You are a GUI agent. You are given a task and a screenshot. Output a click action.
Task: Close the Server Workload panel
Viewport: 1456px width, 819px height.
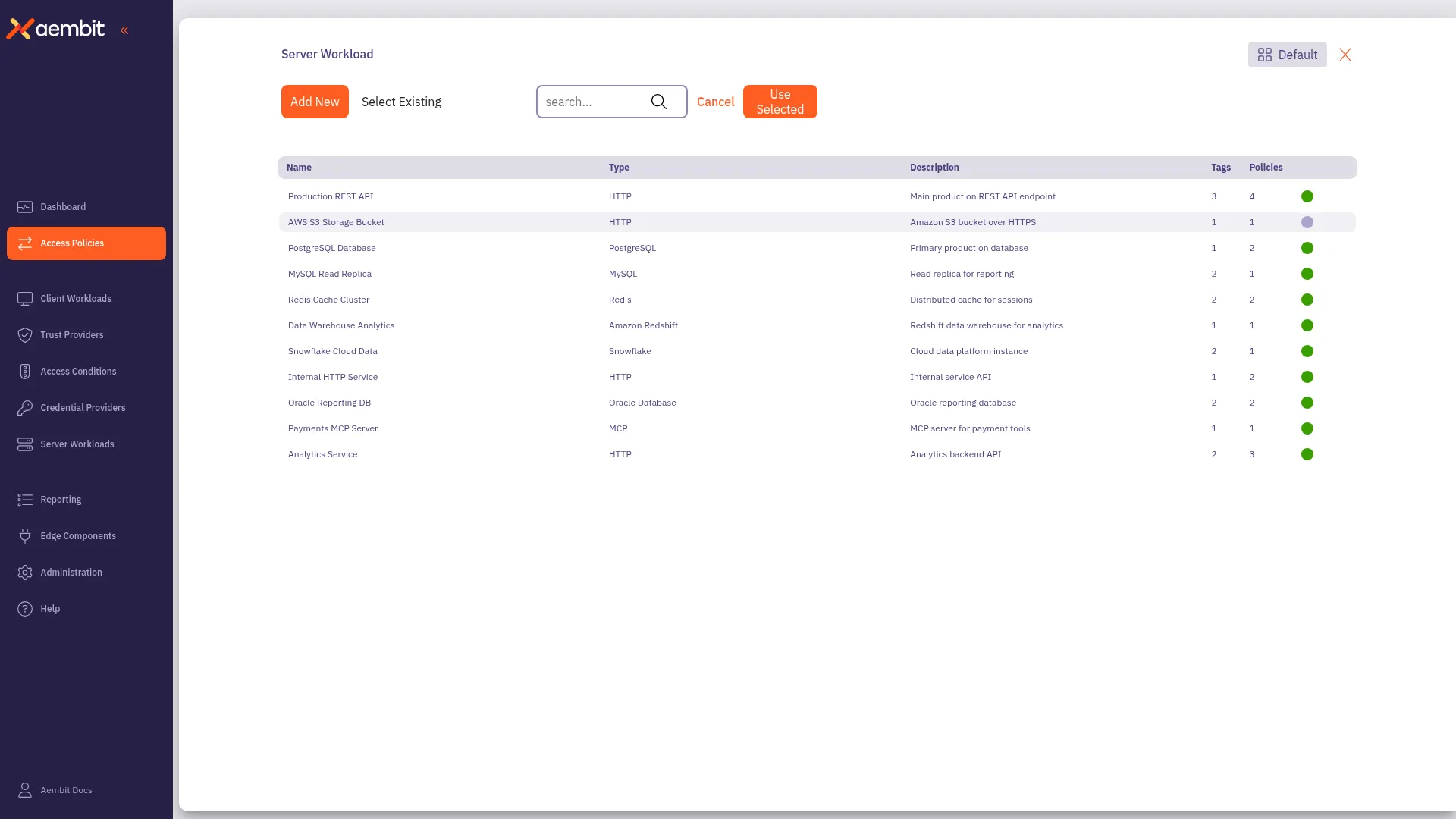point(1345,55)
